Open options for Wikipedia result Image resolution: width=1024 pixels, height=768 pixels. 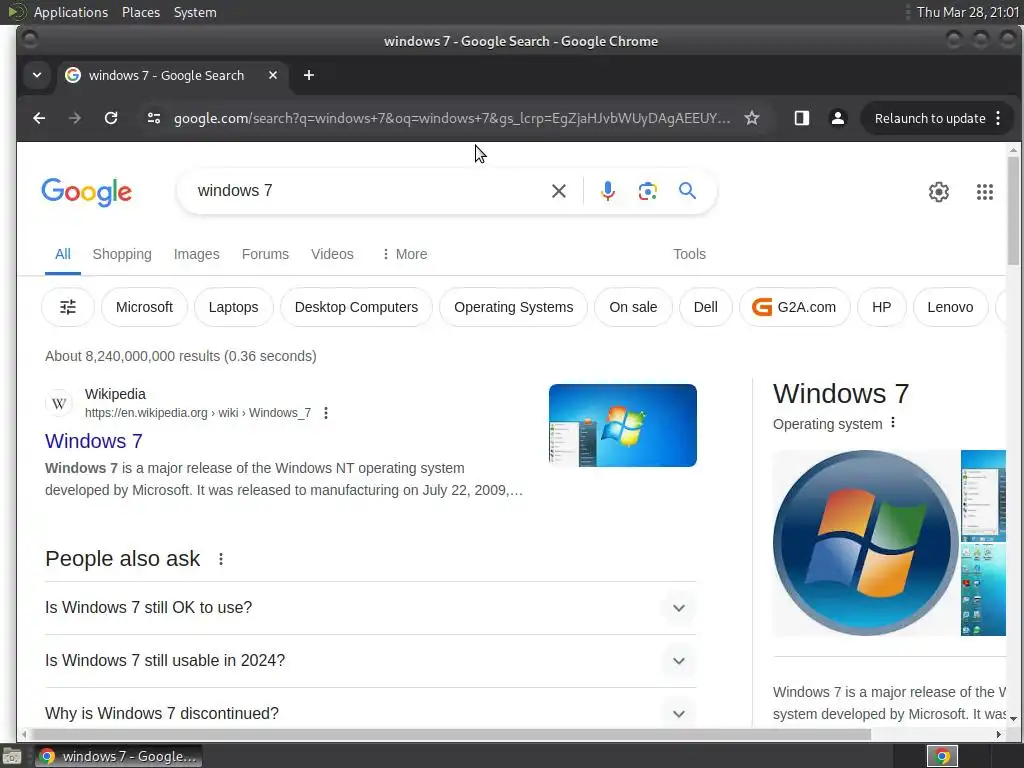click(326, 413)
